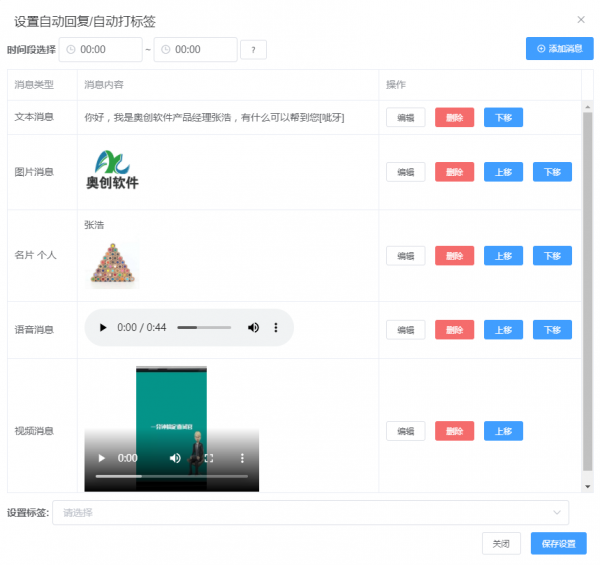600x565 pixels.
Task: Edit the 图片消息 row
Action: 405,172
